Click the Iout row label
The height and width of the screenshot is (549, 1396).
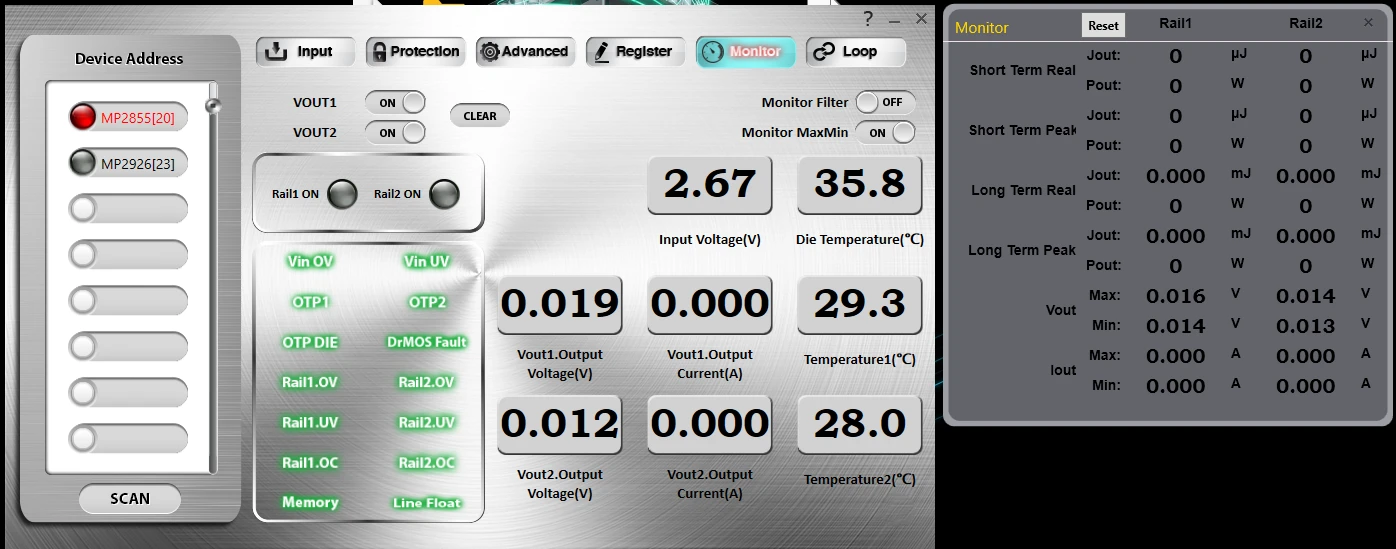pos(1063,370)
